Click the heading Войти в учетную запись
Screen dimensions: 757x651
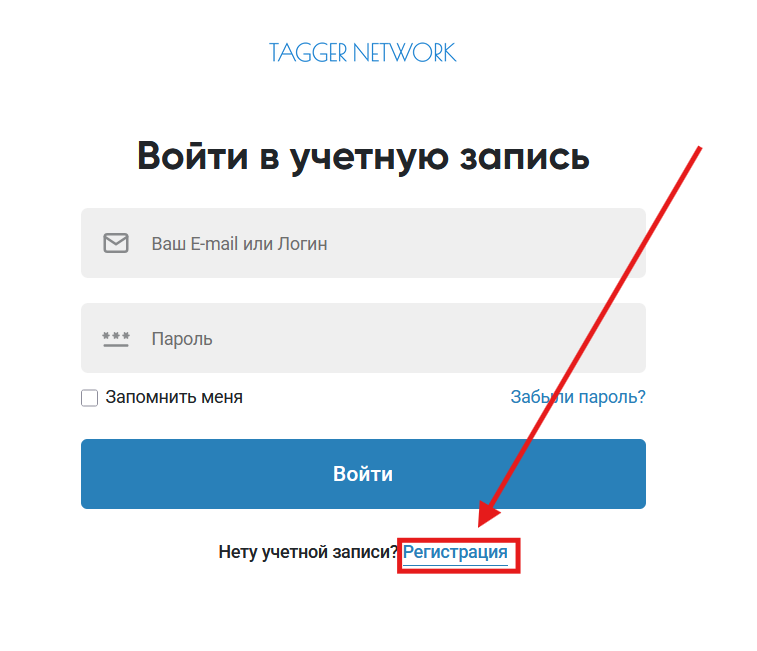pyautogui.click(x=363, y=157)
